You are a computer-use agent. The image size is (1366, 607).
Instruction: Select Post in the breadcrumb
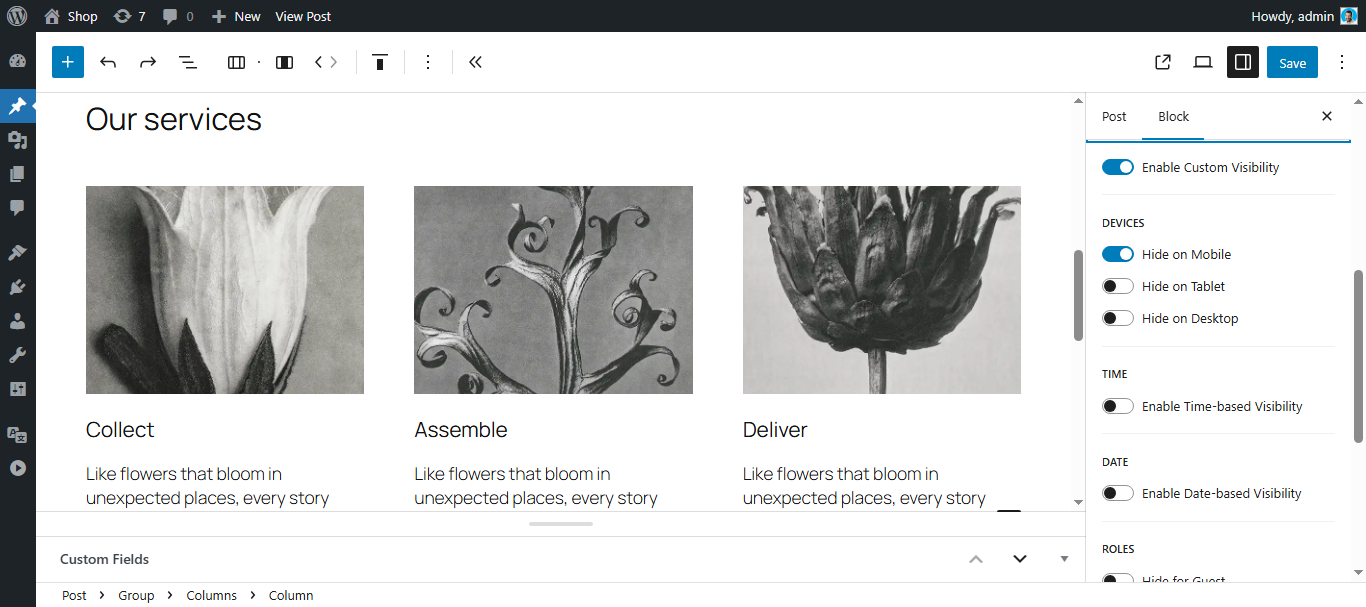(74, 595)
